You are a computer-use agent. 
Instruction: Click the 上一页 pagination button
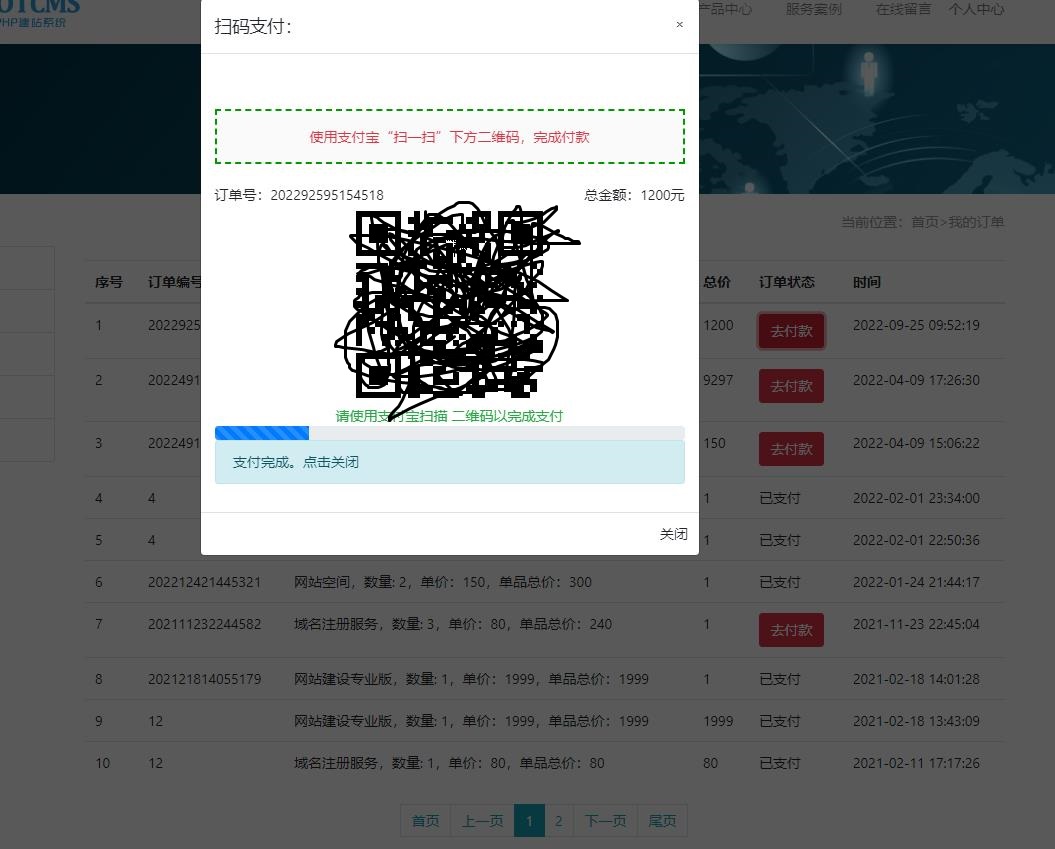pyautogui.click(x=482, y=821)
